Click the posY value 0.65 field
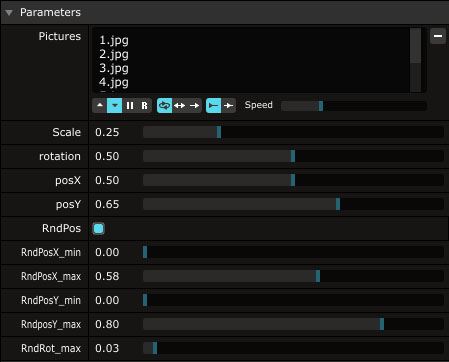 pos(107,204)
